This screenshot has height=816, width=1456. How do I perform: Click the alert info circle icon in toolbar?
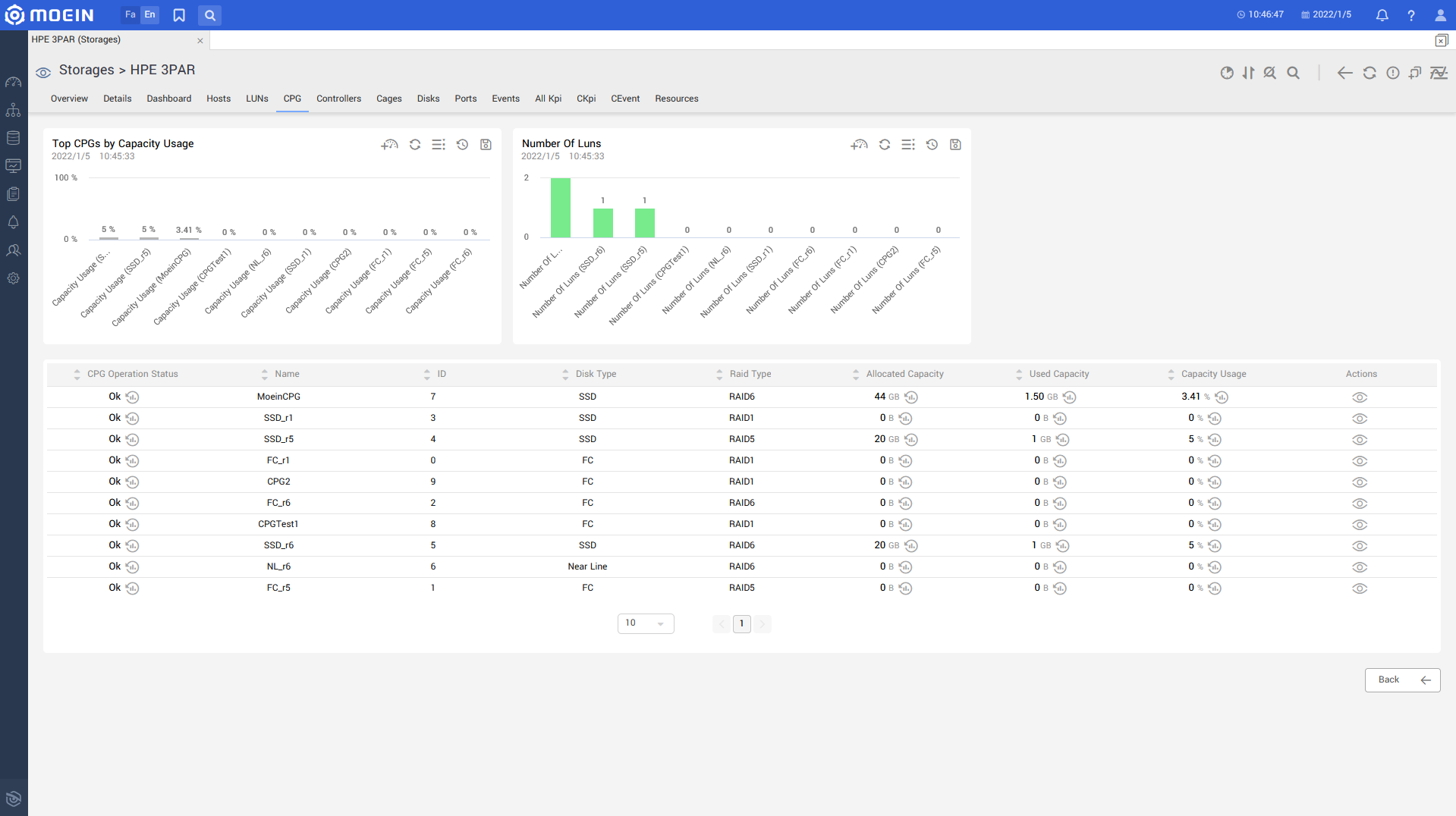click(1393, 73)
